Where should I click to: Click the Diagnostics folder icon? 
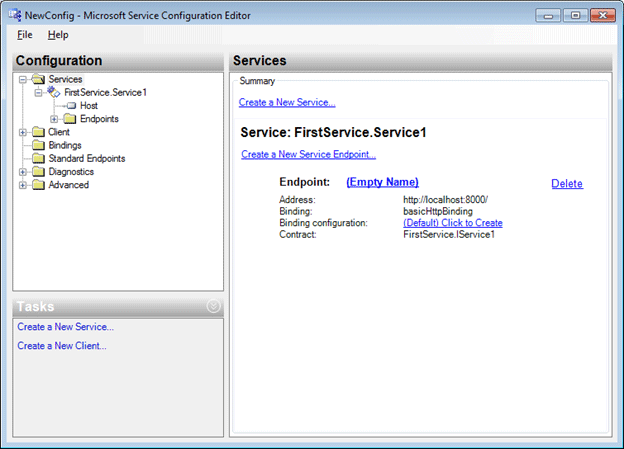pos(39,172)
